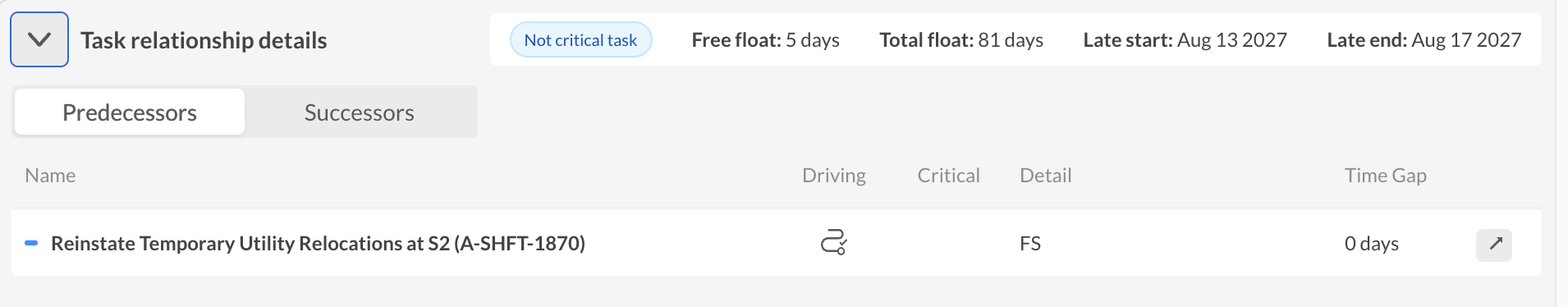Open Reinstate Temporary Utility Relocations task
Image resolution: width=1568 pixels, height=307 pixels.
pyautogui.click(x=318, y=244)
